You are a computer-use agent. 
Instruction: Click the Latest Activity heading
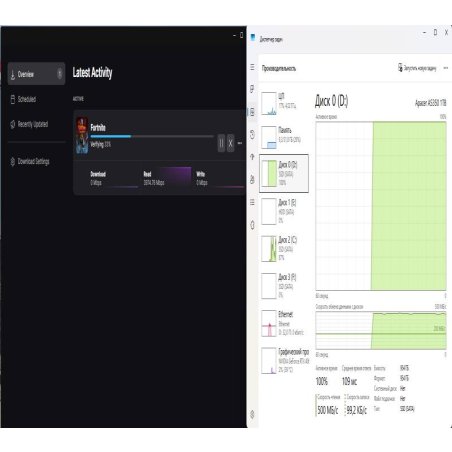tap(92, 73)
